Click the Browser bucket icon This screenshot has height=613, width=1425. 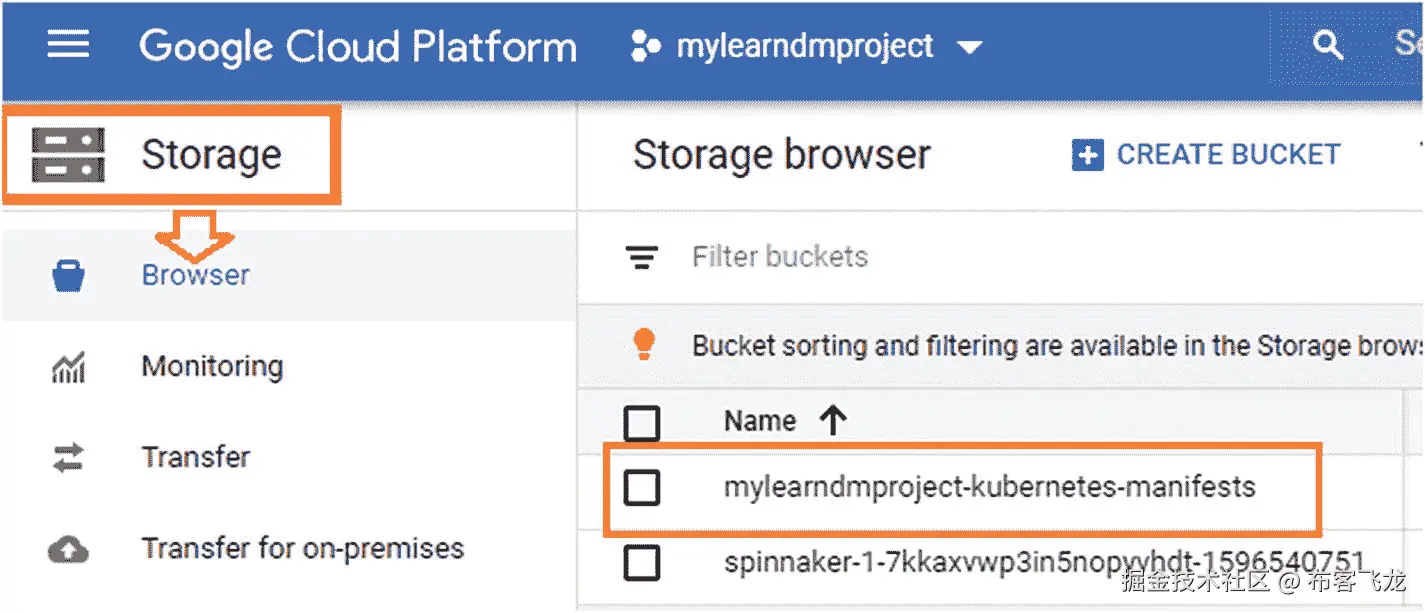pos(68,275)
